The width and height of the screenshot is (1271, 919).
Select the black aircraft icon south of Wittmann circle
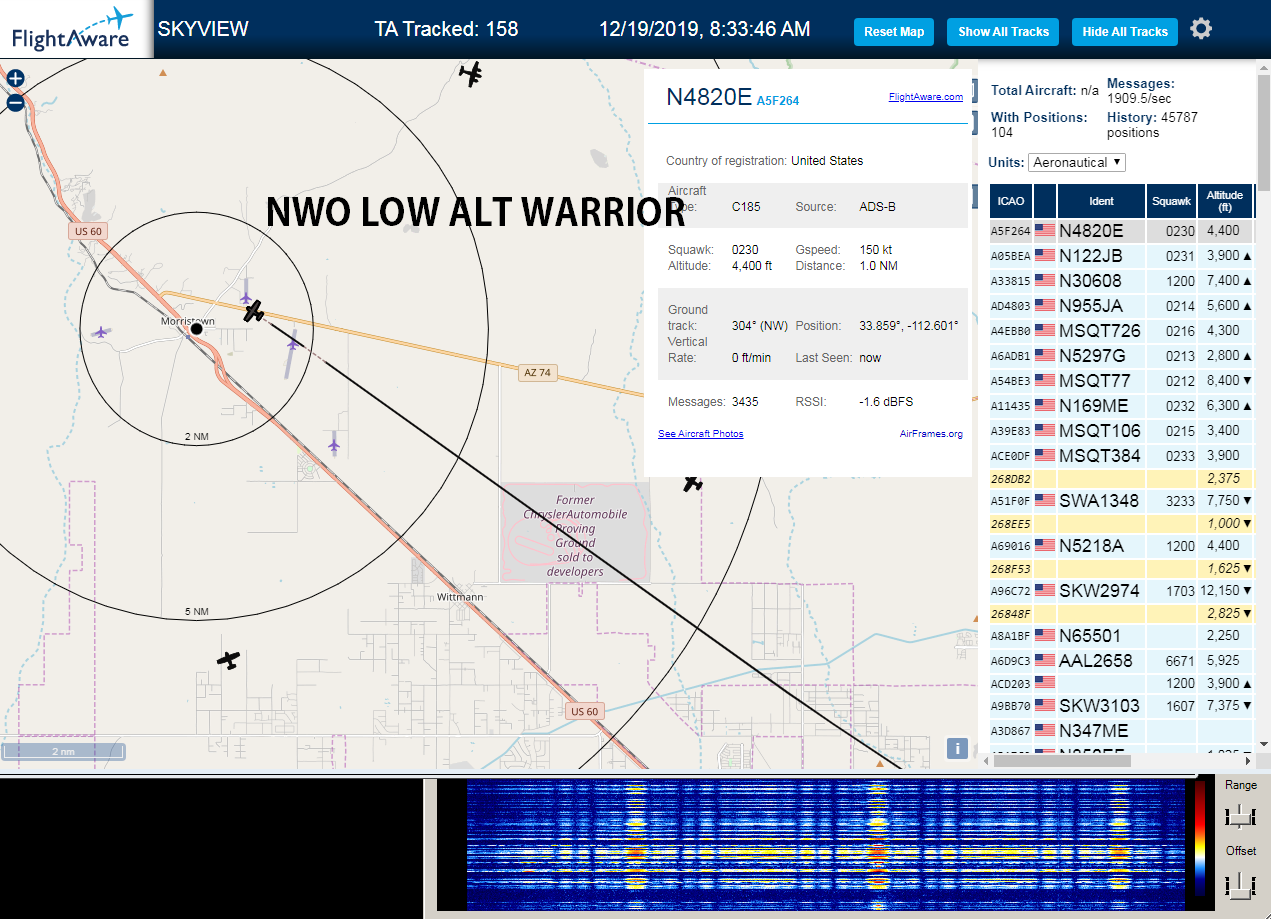tap(230, 660)
